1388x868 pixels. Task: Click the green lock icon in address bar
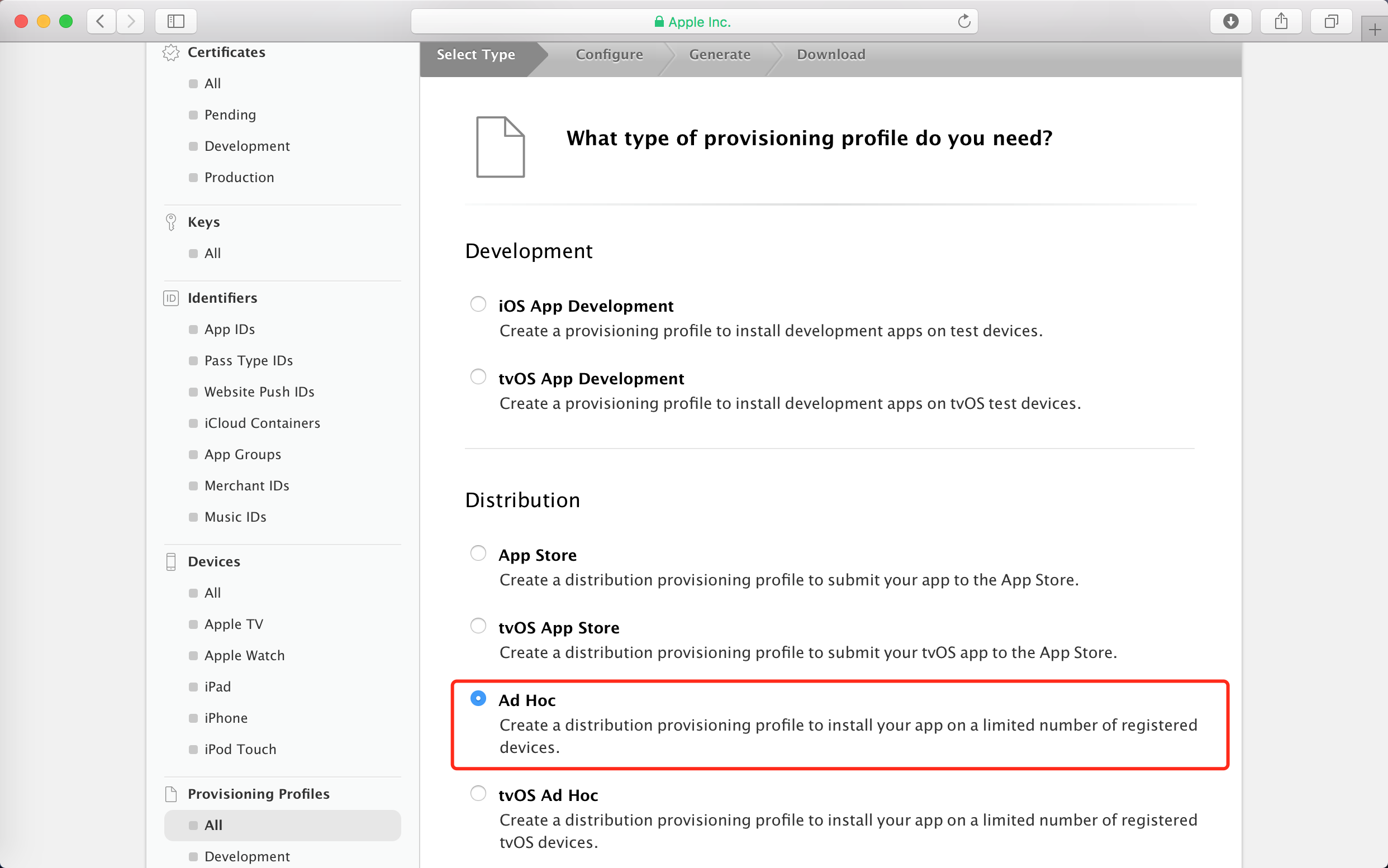[659, 22]
